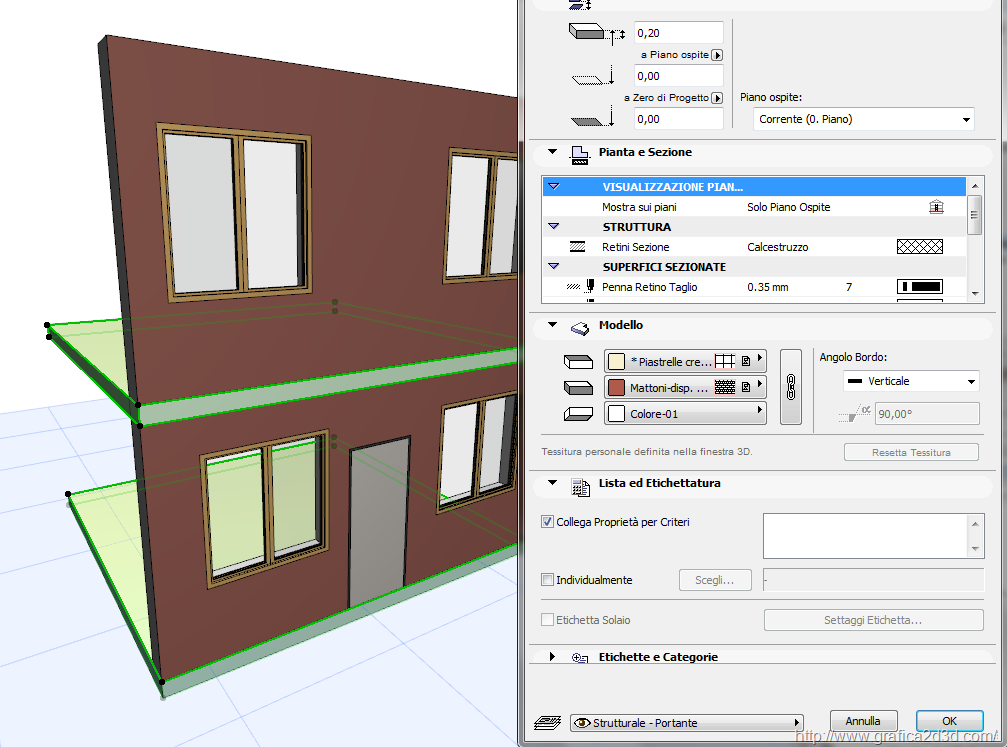Collapse the Modello panel header
Image resolution: width=1007 pixels, height=747 pixels.
coord(552,325)
